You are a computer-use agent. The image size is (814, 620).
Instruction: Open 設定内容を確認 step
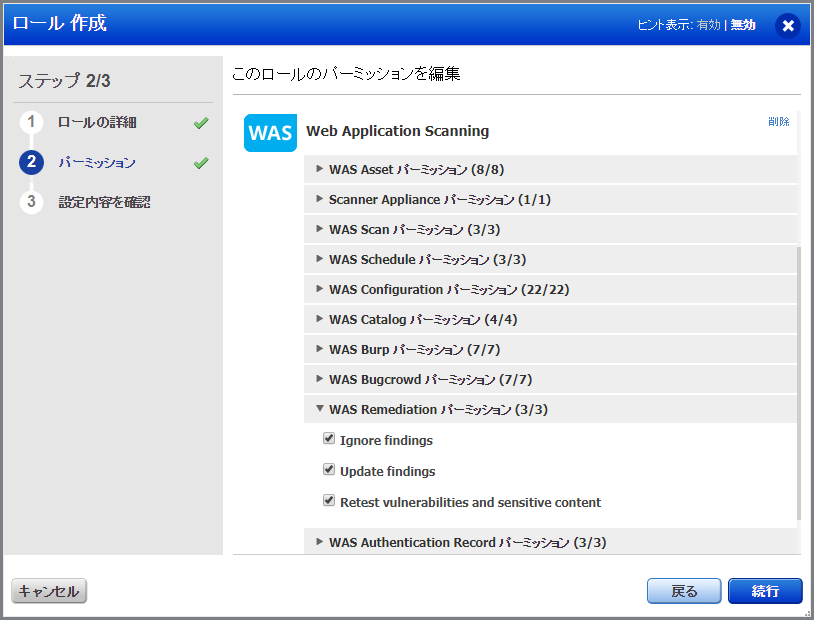point(104,202)
